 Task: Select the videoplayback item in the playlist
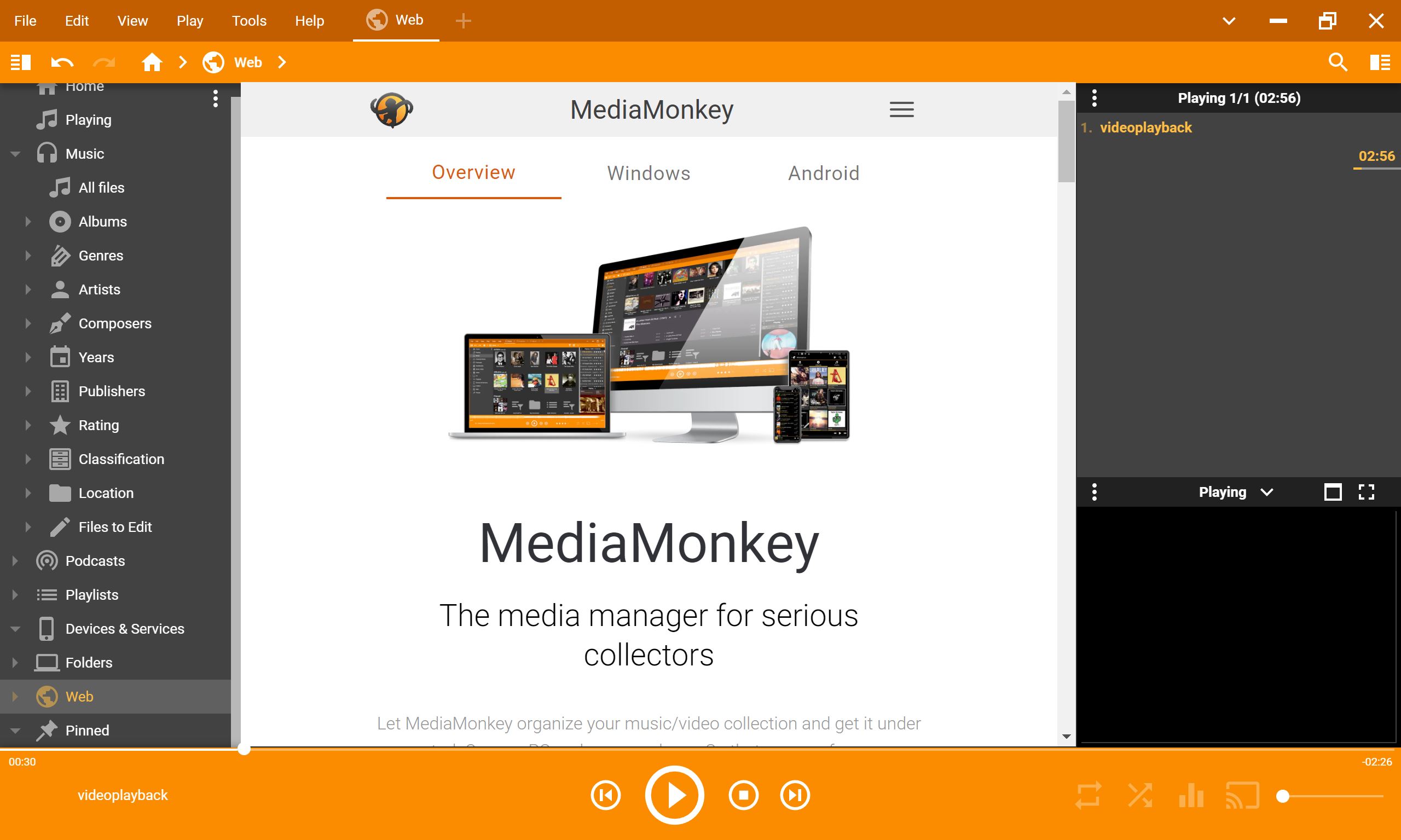[1145, 128]
